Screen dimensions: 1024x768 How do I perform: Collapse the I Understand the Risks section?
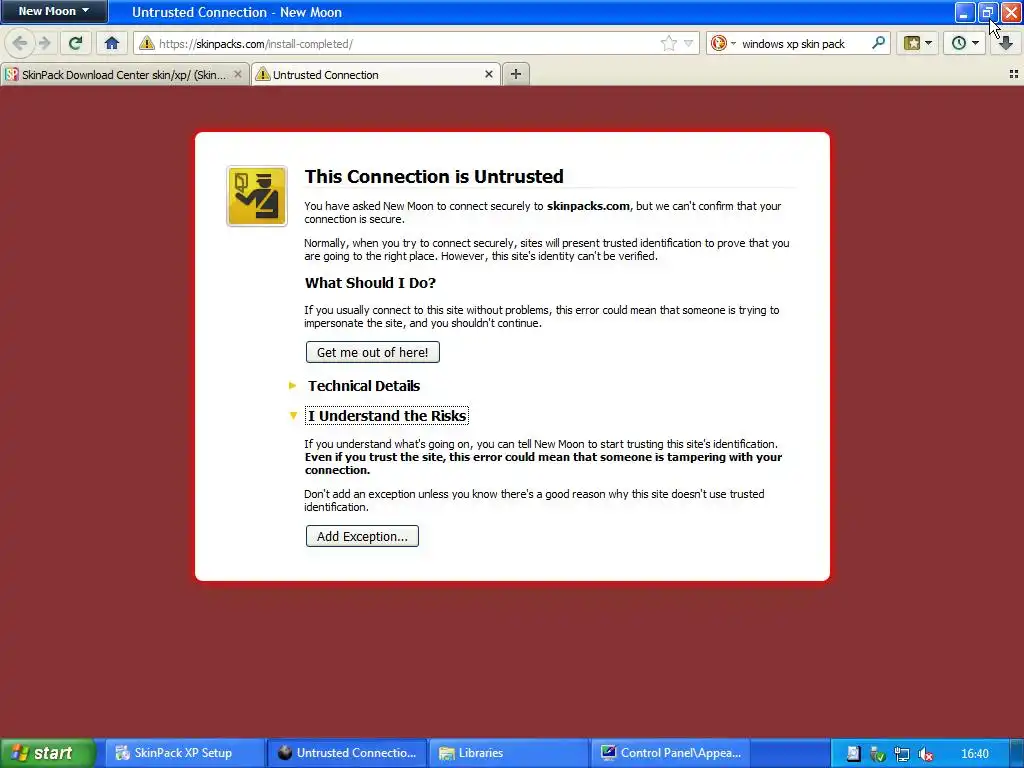click(387, 416)
